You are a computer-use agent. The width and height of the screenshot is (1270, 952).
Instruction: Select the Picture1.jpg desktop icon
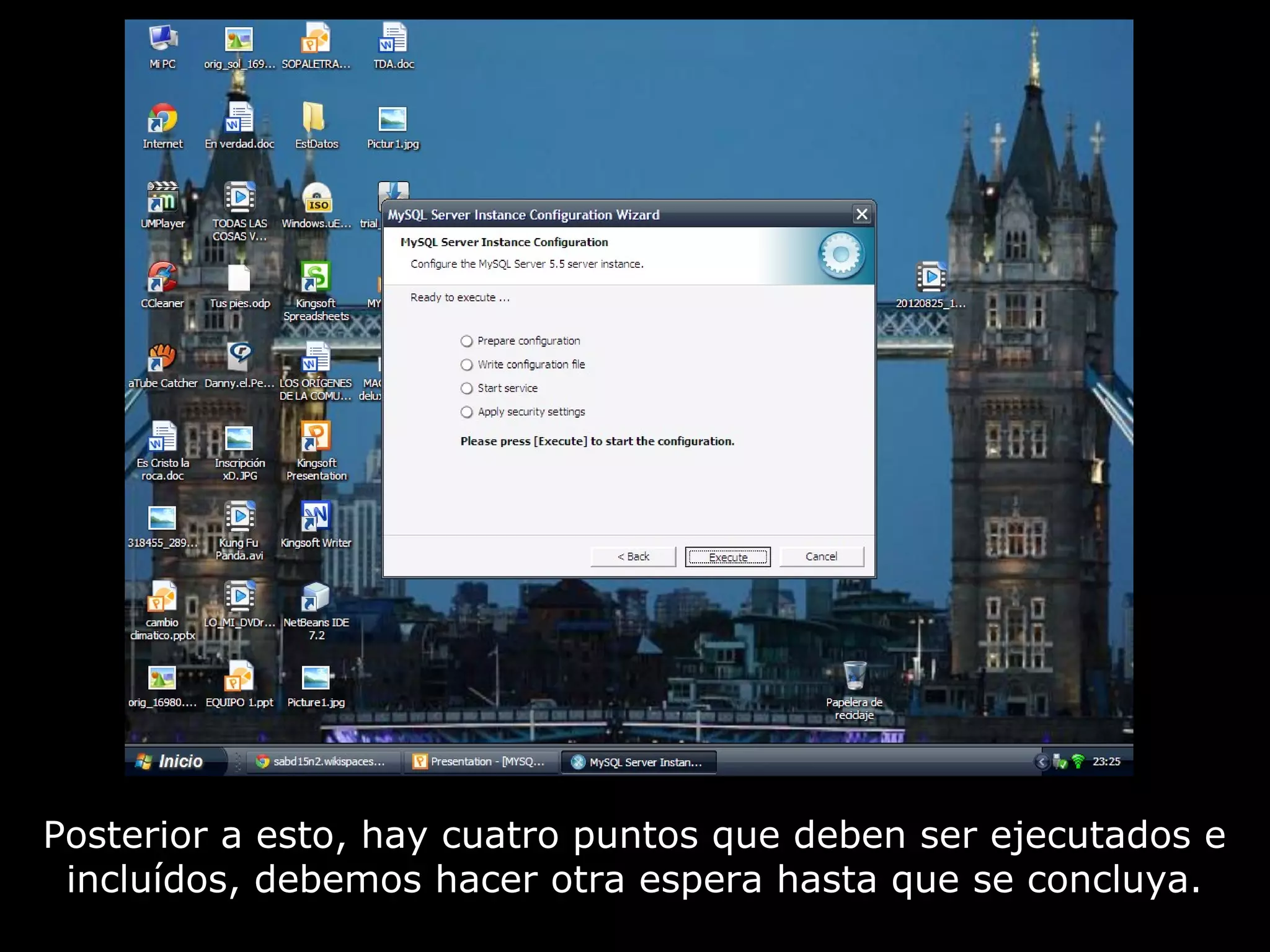(316, 677)
